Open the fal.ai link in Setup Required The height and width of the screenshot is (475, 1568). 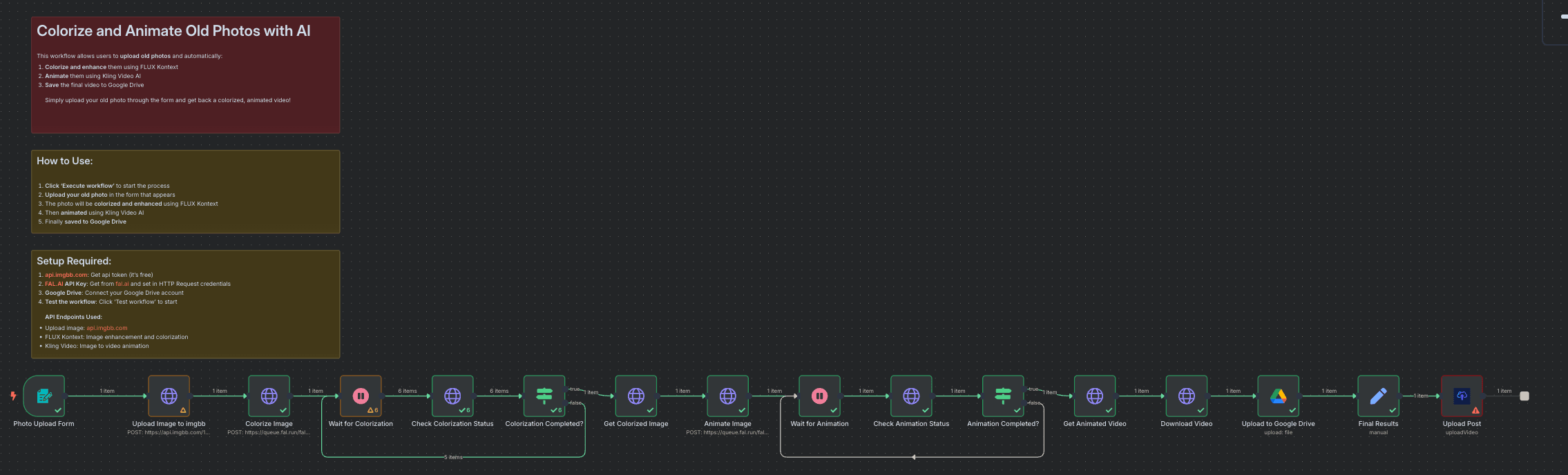tap(122, 284)
